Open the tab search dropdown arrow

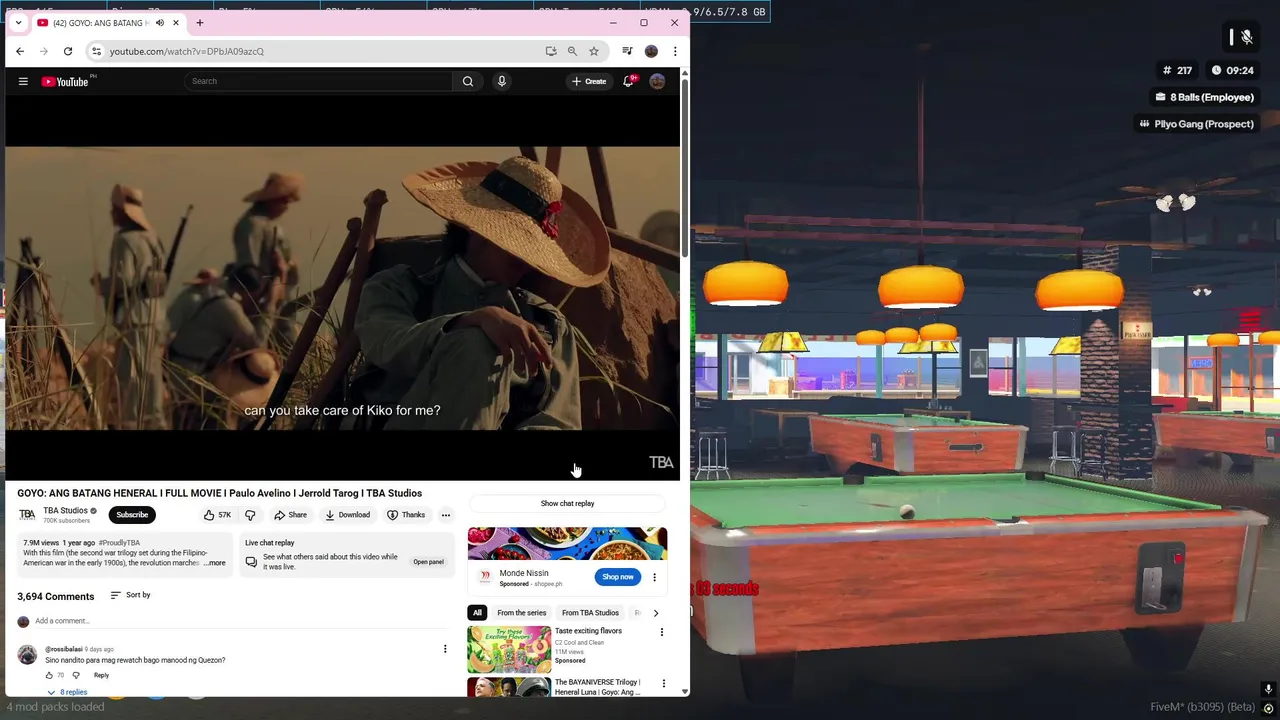pos(18,22)
